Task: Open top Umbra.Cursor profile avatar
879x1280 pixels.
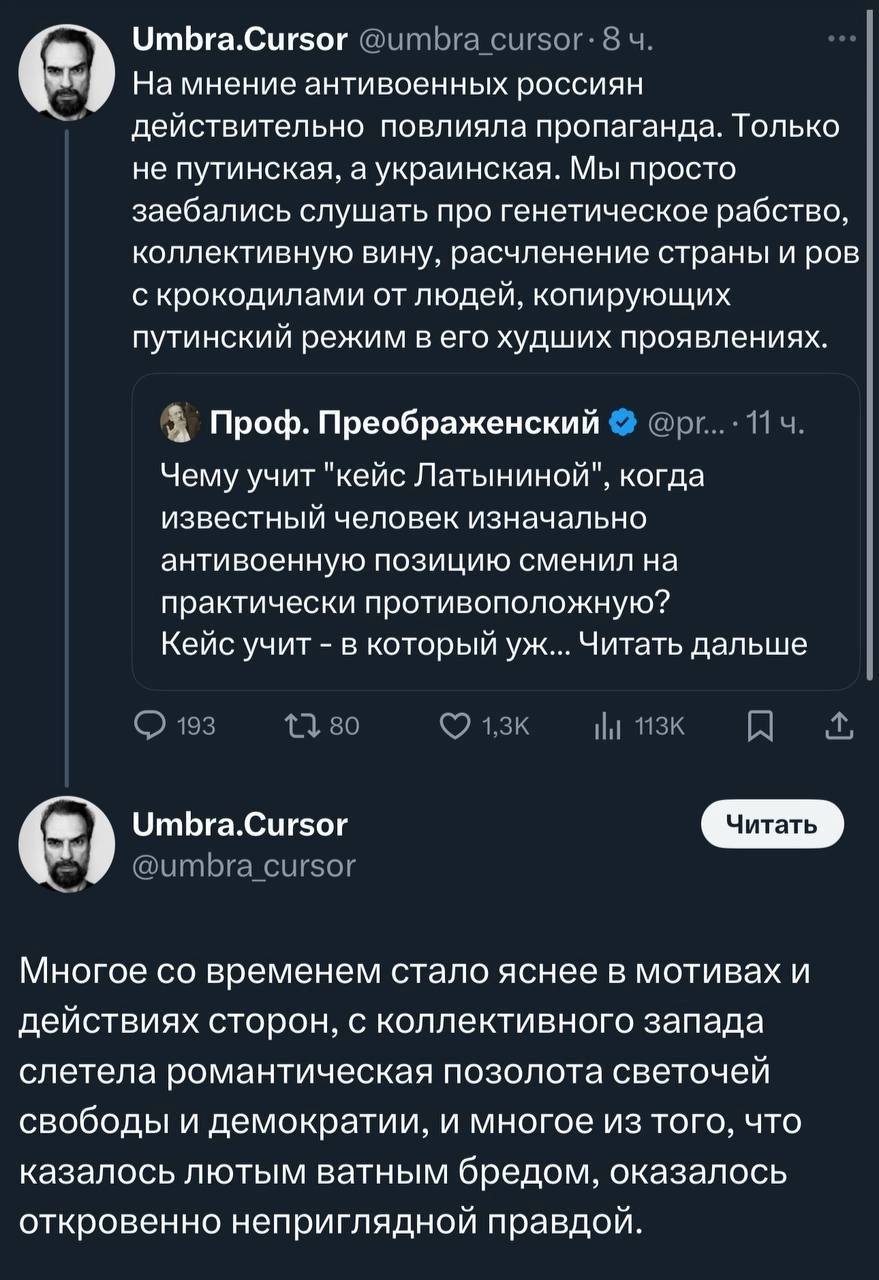Action: 67,69
